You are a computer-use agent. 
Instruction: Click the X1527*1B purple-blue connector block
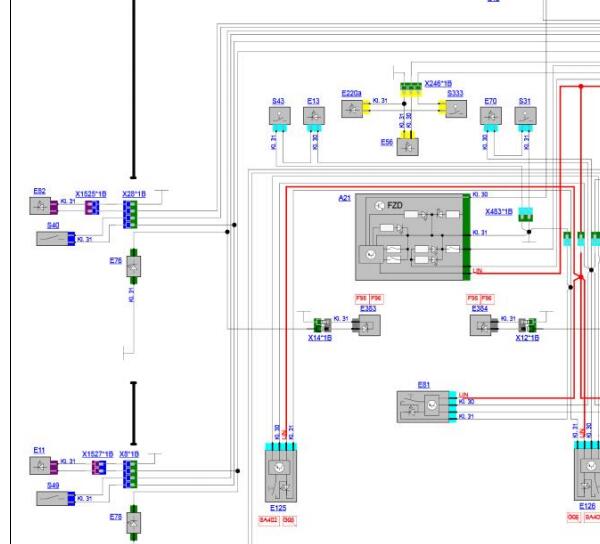[99, 467]
